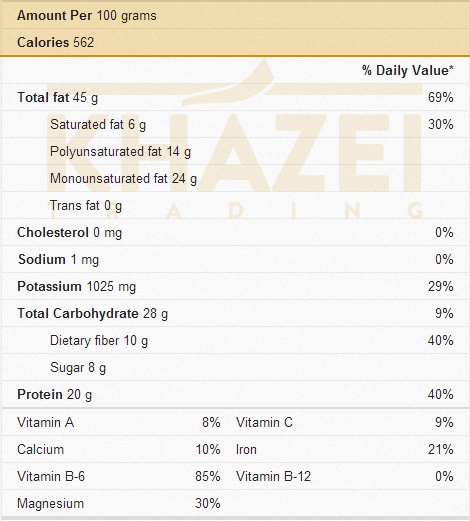This screenshot has height=521, width=470.
Task: Click the Sugar 8 g entry
Action: pyautogui.click(x=78, y=368)
